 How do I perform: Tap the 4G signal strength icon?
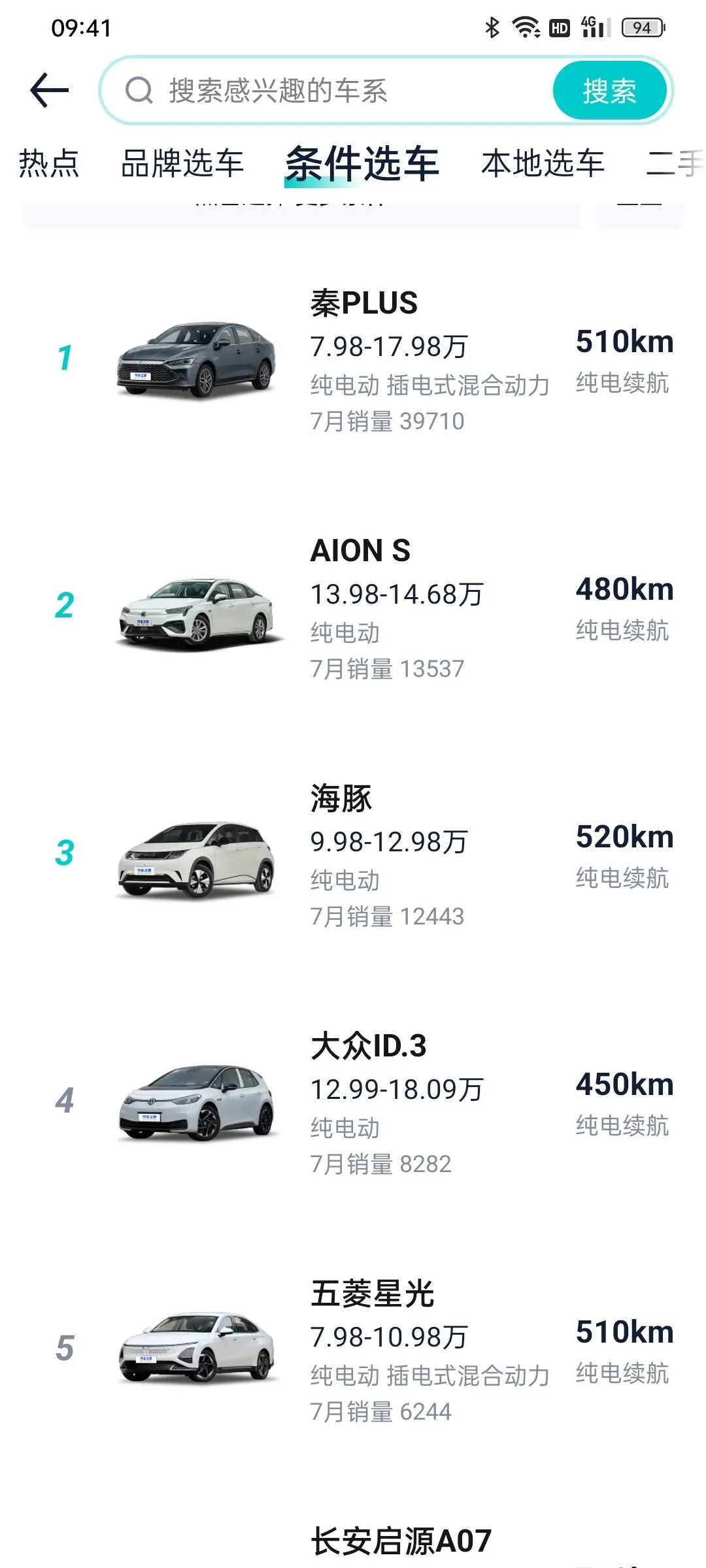coord(596,27)
